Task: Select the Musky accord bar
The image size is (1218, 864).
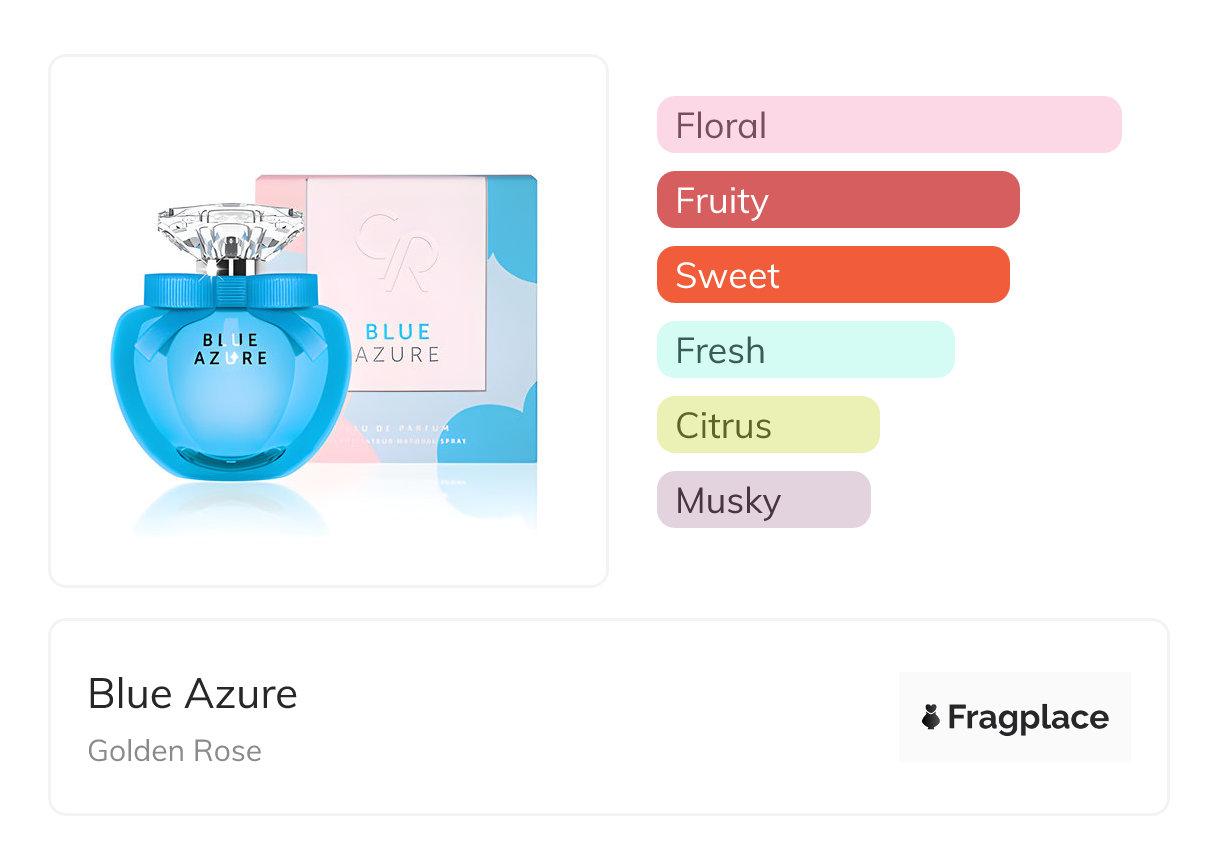Action: (x=763, y=500)
